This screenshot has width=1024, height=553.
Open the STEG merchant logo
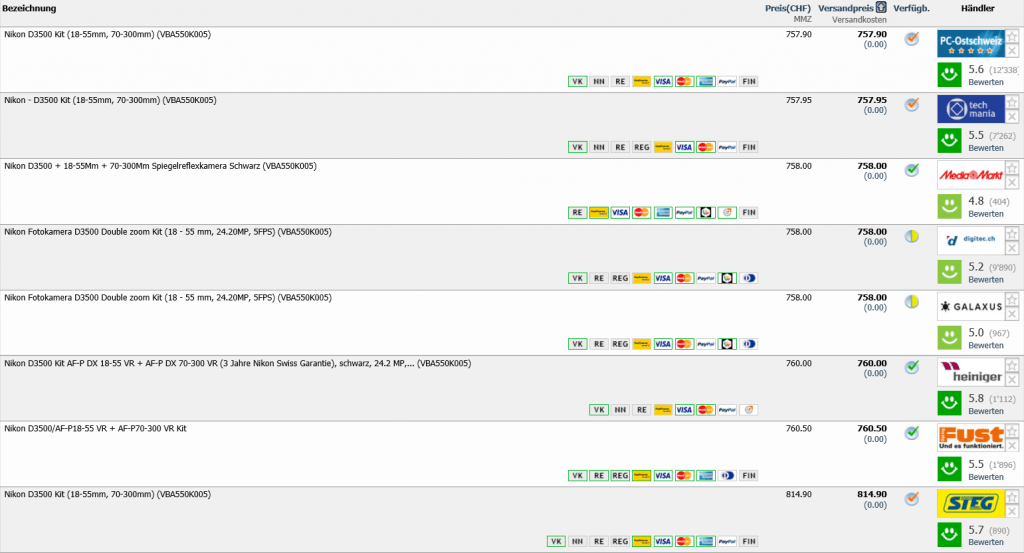970,503
